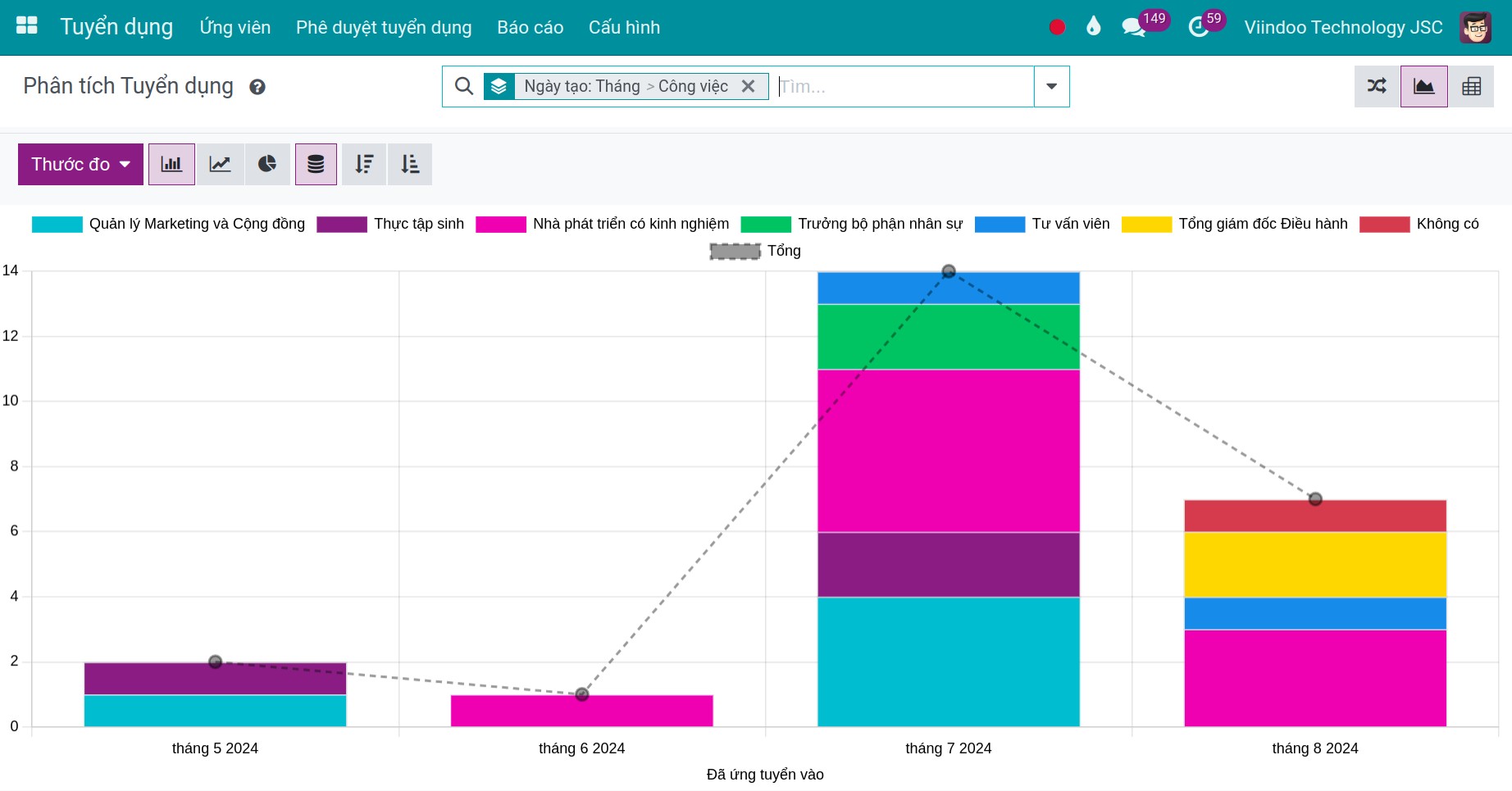
Task: Open the user avatar menu
Action: (1475, 27)
